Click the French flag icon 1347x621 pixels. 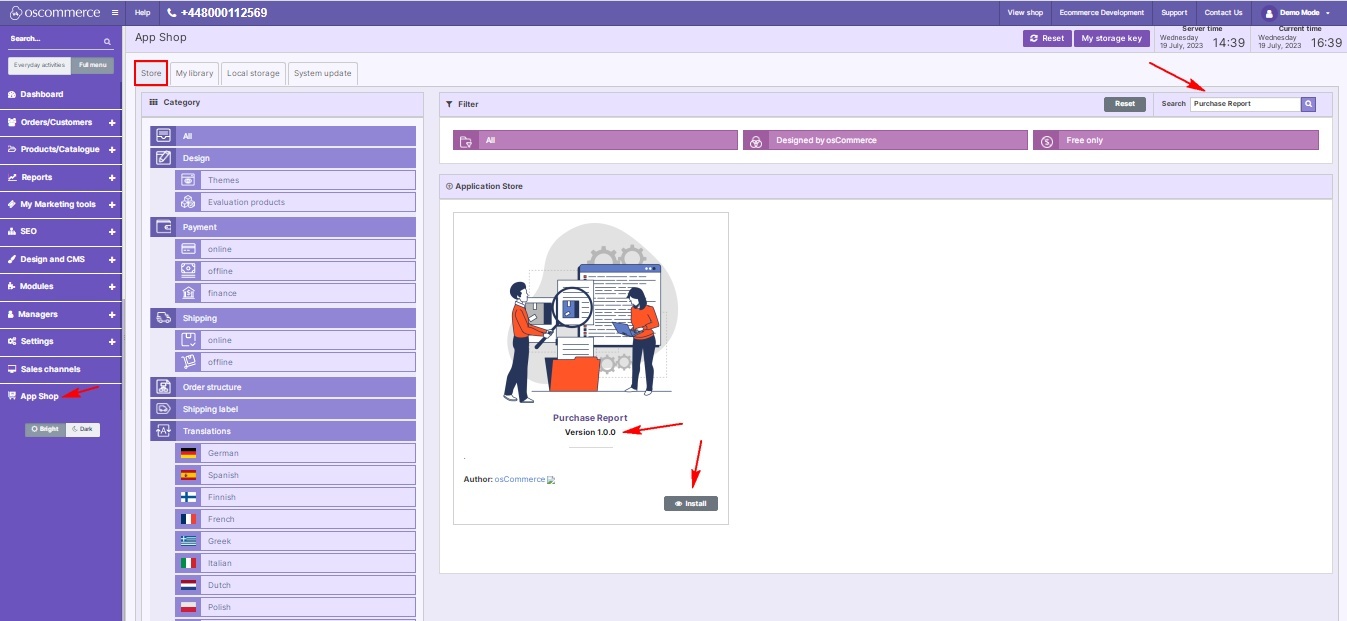188,519
